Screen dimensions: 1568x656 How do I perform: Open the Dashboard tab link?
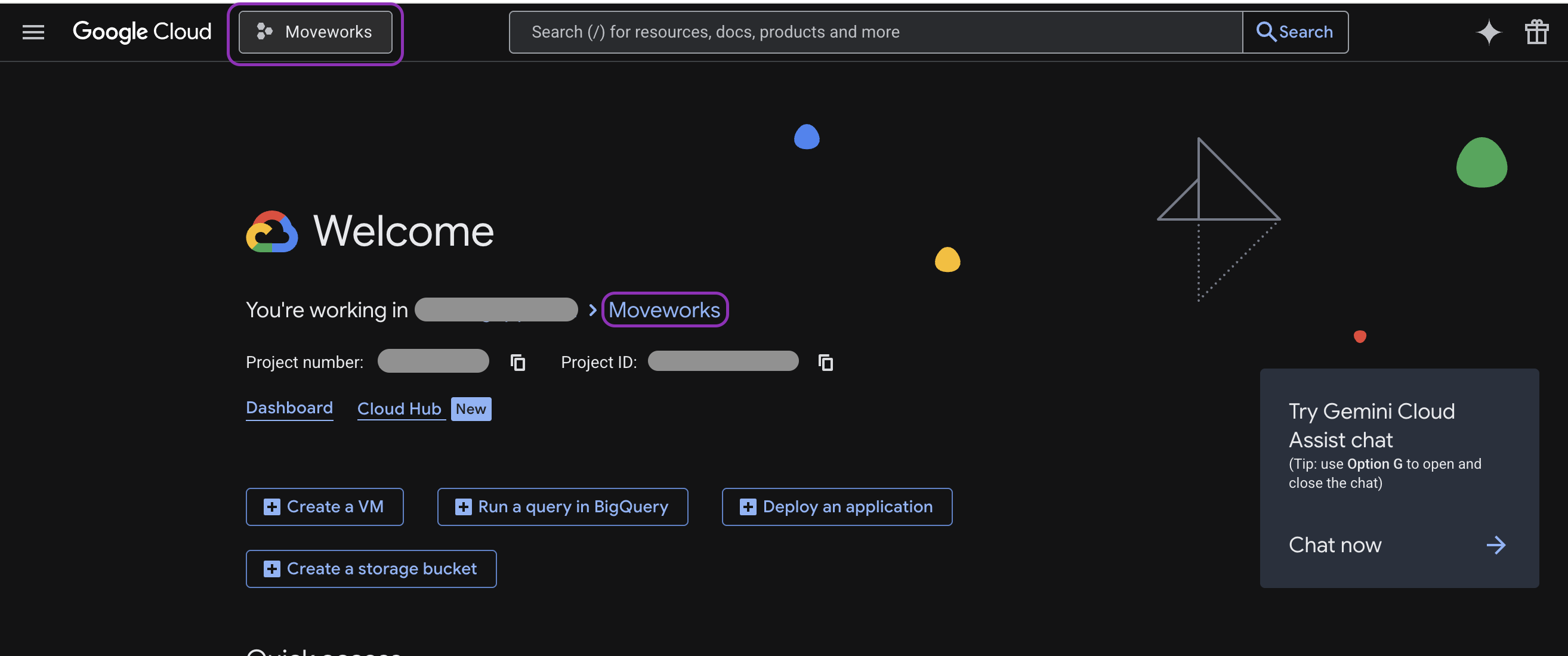[x=289, y=408]
